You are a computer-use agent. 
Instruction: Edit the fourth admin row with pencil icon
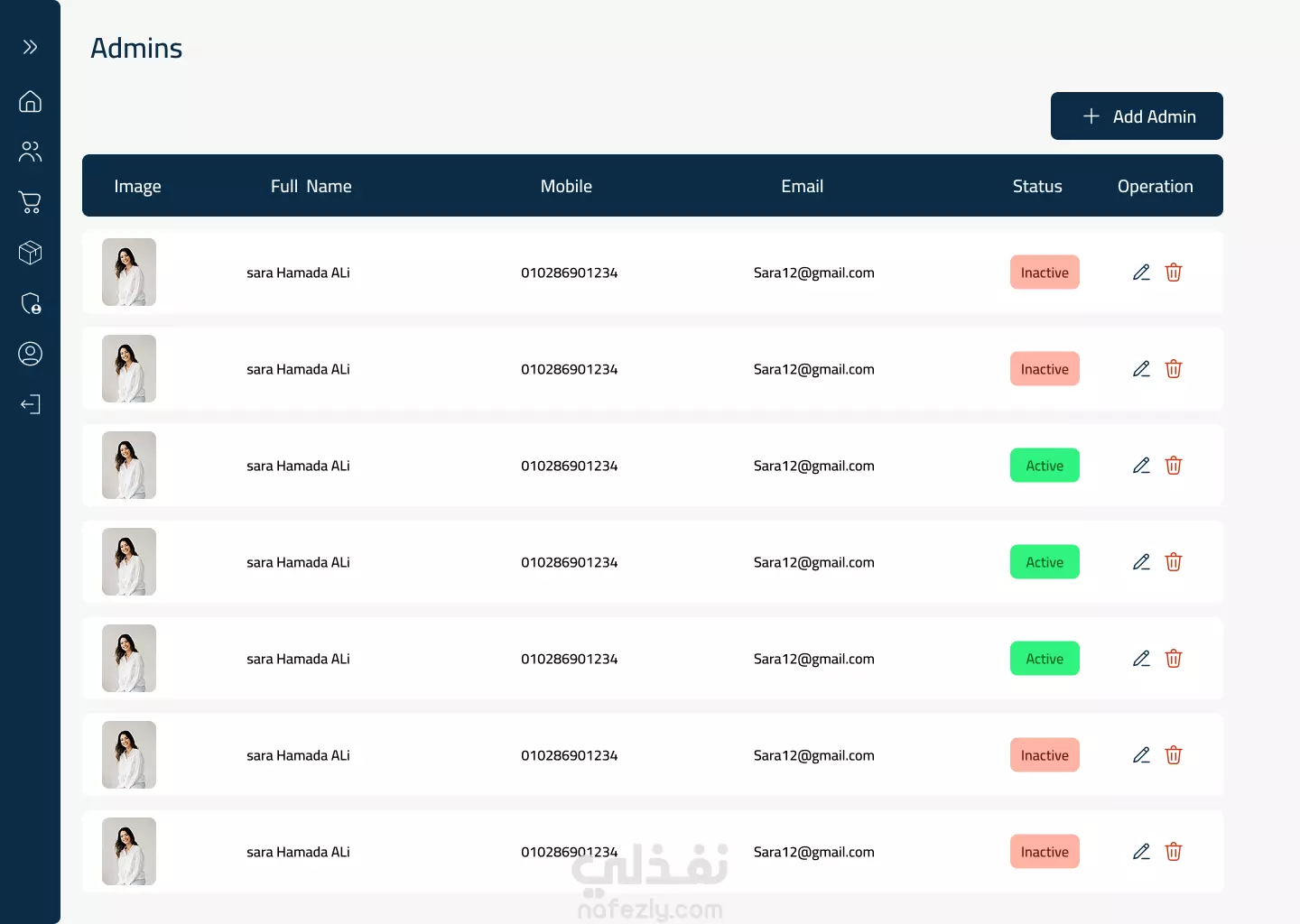coord(1141,562)
